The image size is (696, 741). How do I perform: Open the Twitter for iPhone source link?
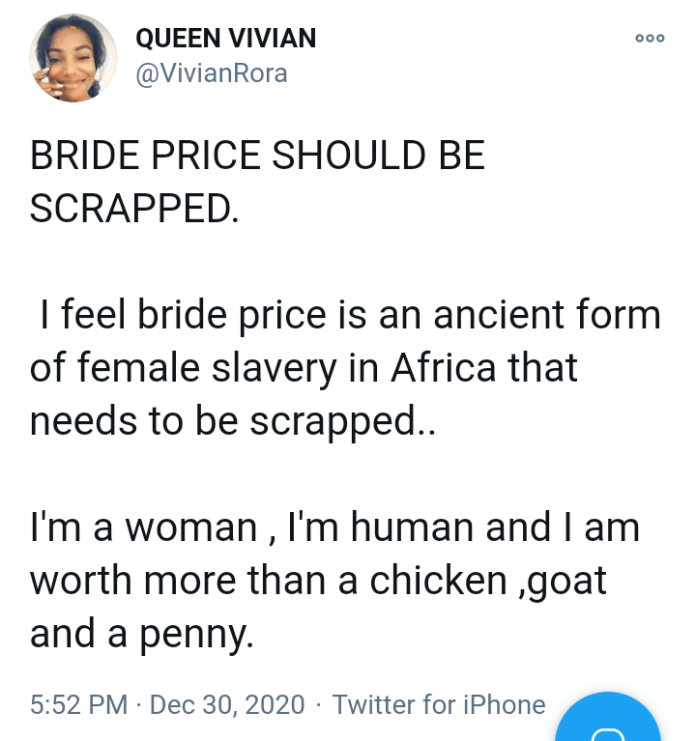tap(439, 705)
